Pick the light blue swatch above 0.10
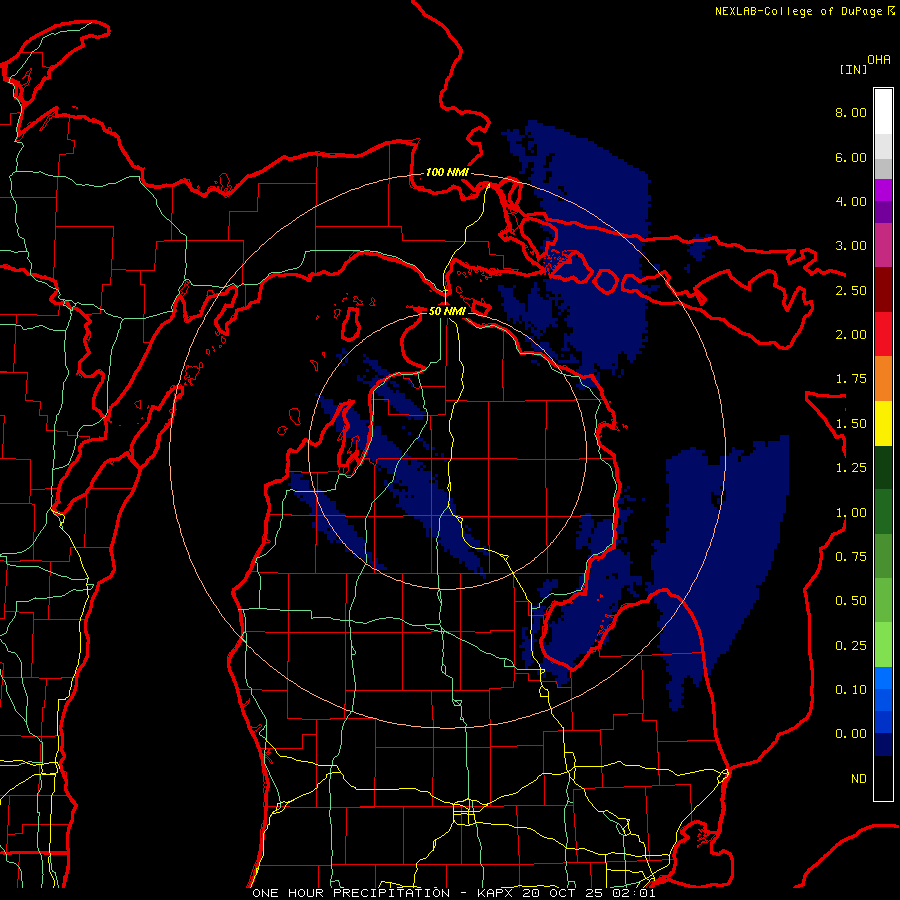The height and width of the screenshot is (900, 900). 883,678
